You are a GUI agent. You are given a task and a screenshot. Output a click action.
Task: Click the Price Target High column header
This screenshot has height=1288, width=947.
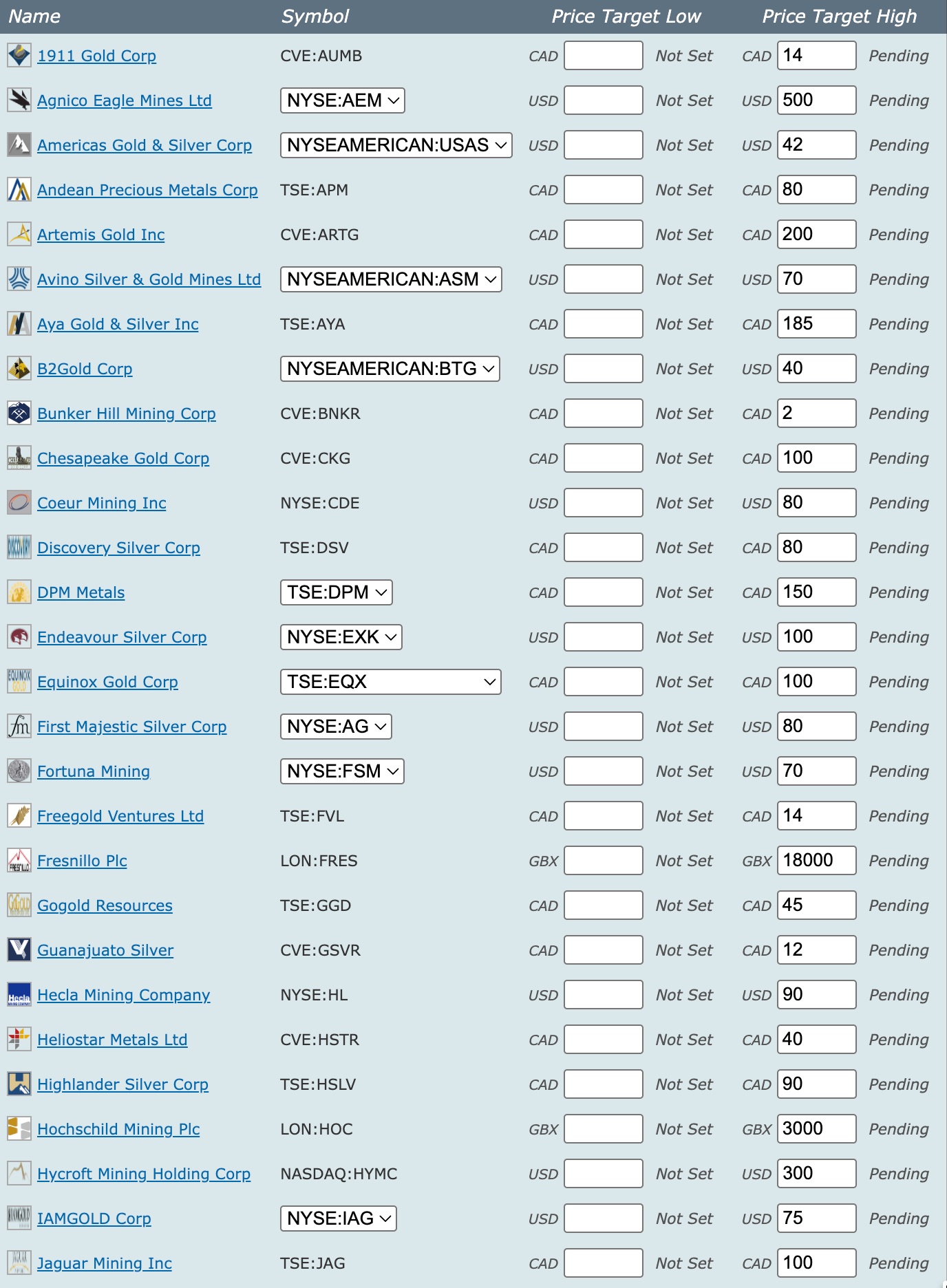(840, 17)
